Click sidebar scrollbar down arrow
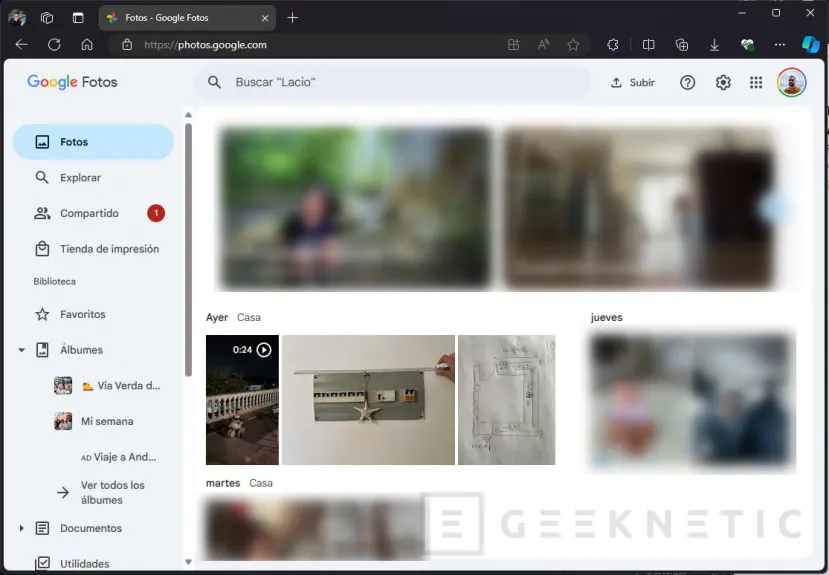Viewport: 829px width, 575px height. [188, 562]
